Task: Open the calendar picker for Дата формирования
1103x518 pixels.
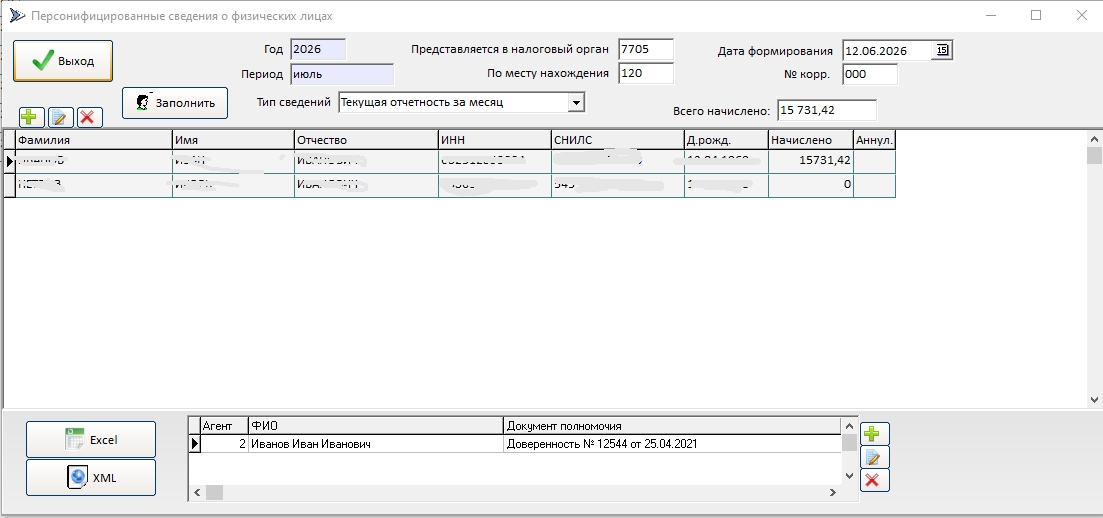Action: pyautogui.click(x=942, y=50)
